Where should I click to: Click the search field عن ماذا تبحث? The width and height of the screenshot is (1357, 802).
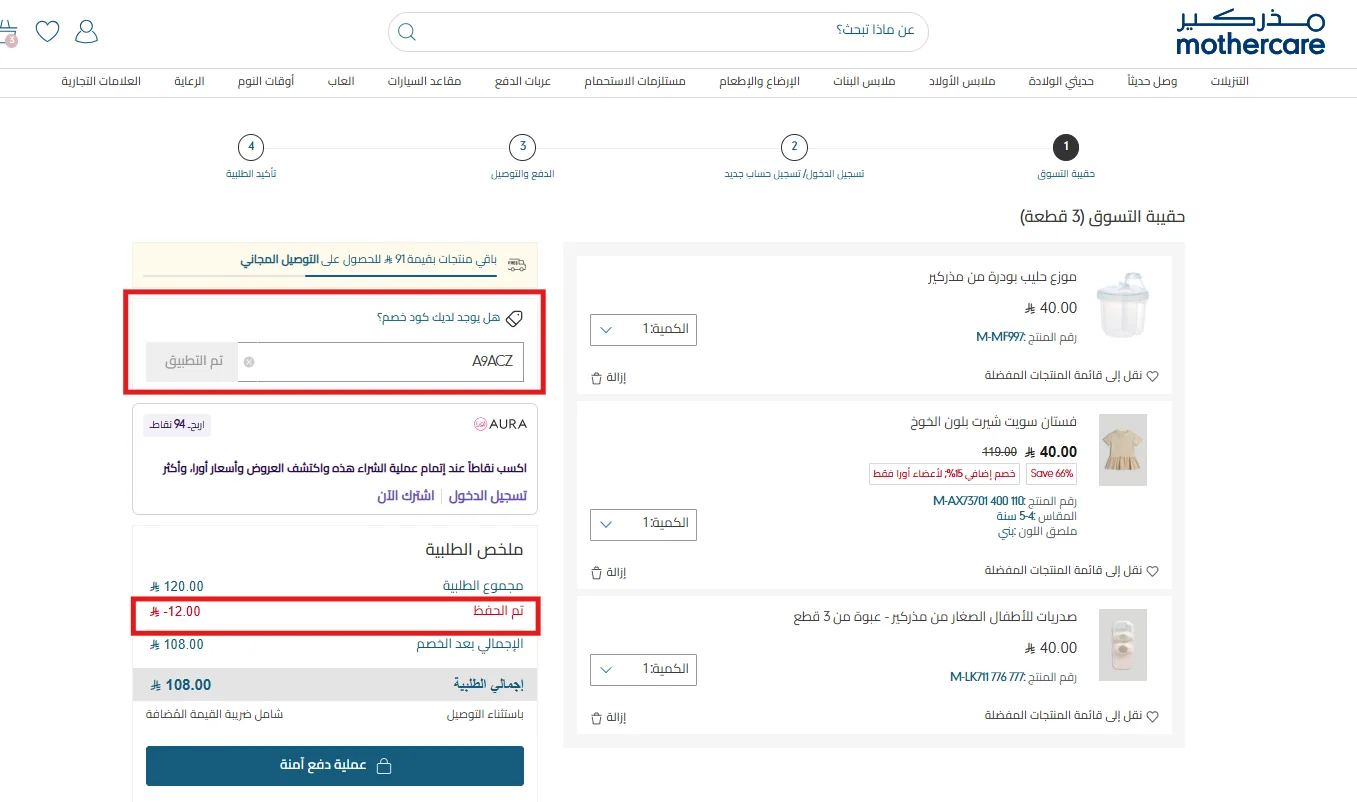click(658, 32)
